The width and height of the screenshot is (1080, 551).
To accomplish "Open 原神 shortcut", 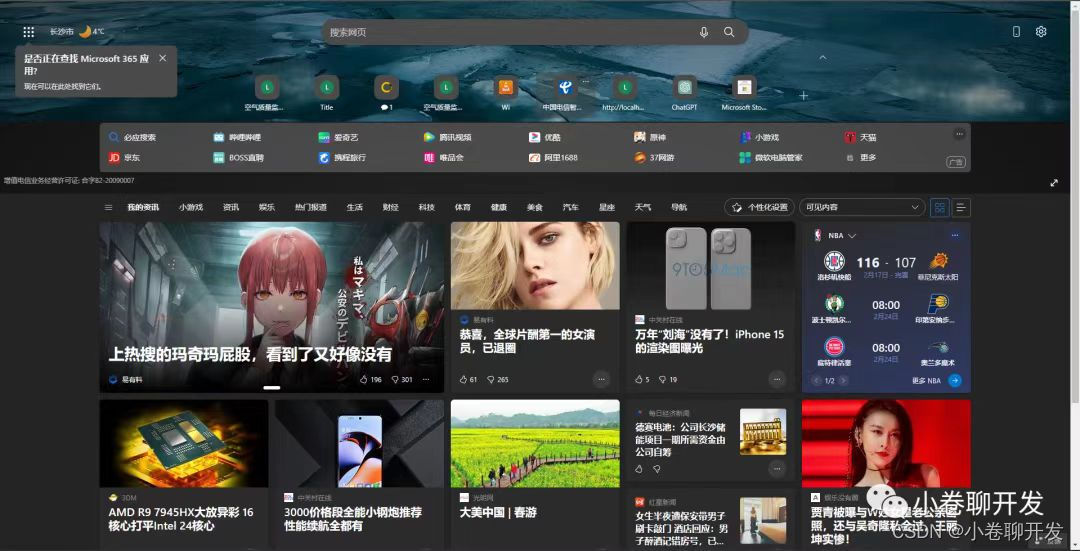I will pyautogui.click(x=650, y=137).
